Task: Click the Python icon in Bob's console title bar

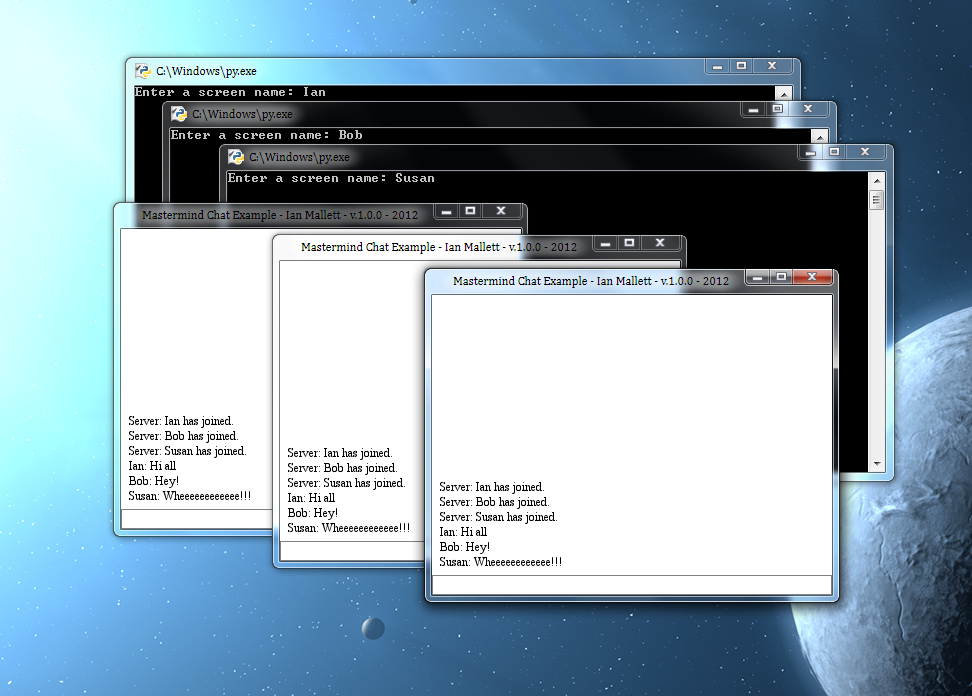Action: coord(179,114)
